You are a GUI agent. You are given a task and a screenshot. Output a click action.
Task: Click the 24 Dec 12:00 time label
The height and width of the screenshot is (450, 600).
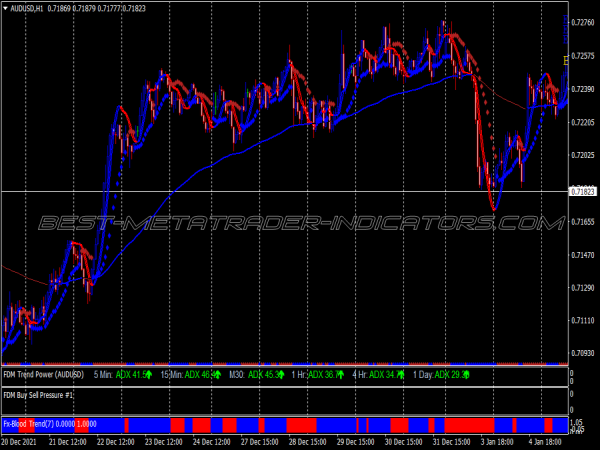(212, 442)
